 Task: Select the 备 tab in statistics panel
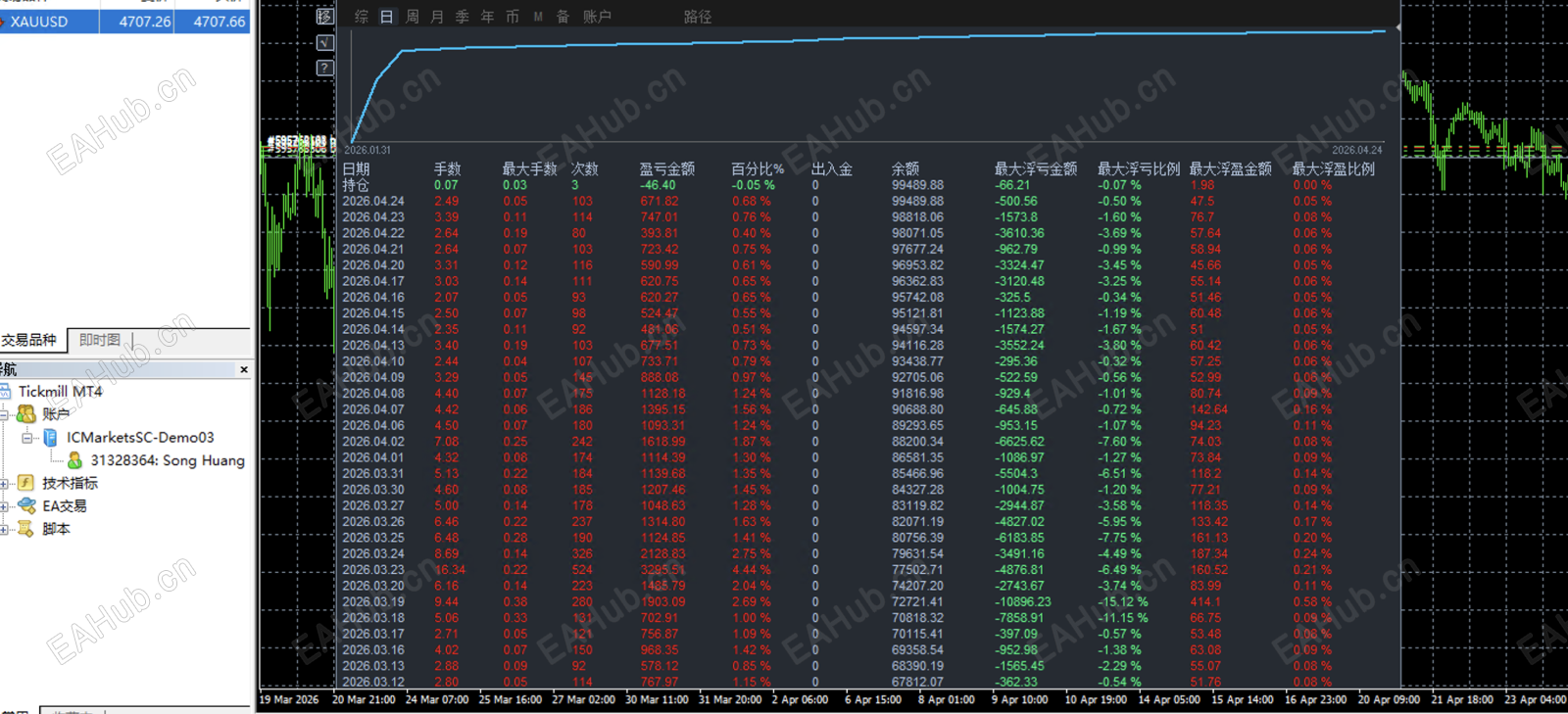tap(563, 17)
